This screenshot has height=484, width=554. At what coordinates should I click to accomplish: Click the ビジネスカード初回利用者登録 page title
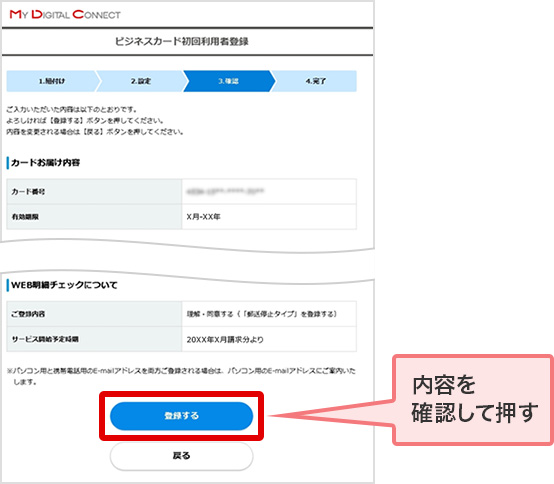pyautogui.click(x=182, y=41)
